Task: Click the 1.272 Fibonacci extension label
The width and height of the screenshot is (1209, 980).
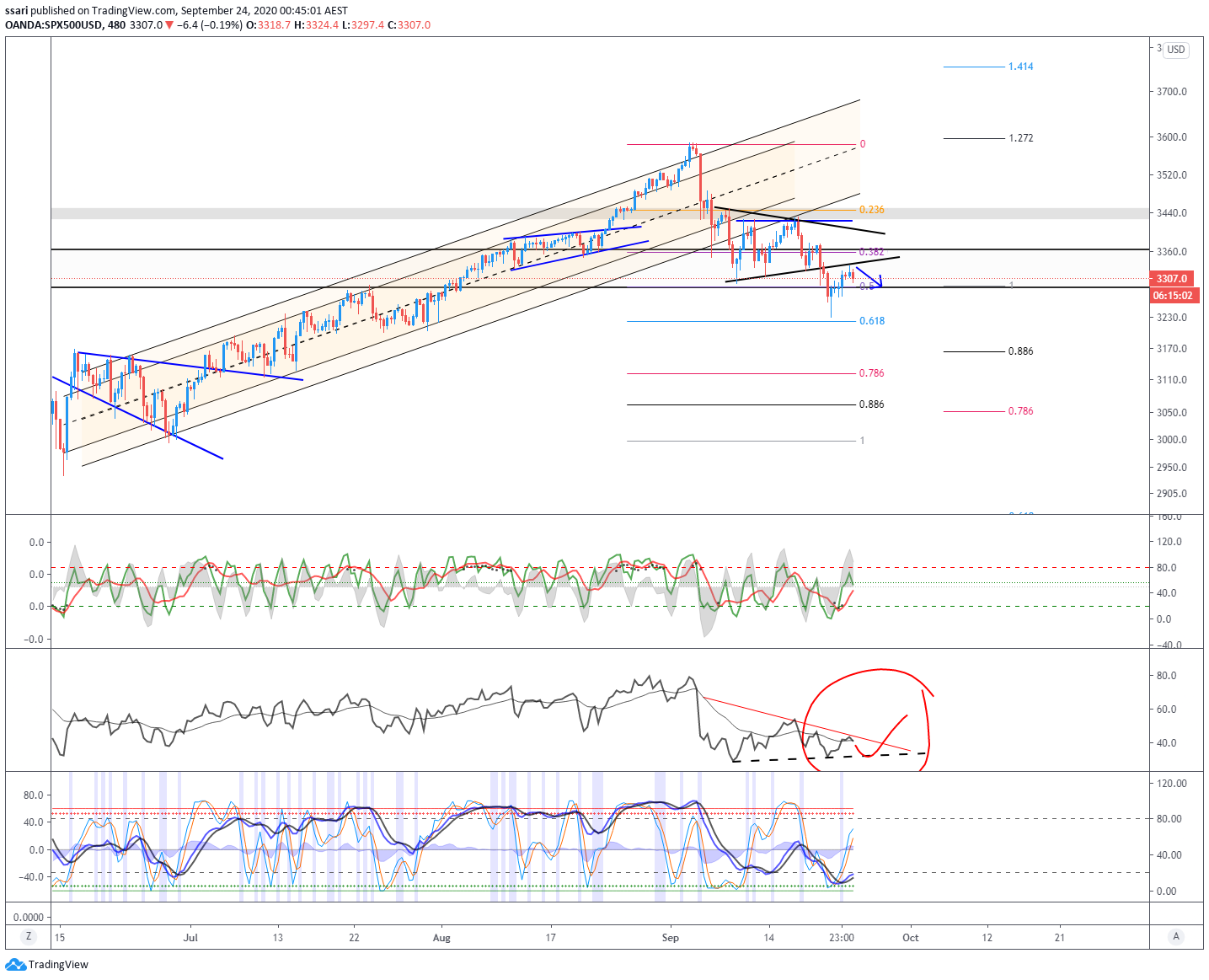Action: coord(1020,137)
